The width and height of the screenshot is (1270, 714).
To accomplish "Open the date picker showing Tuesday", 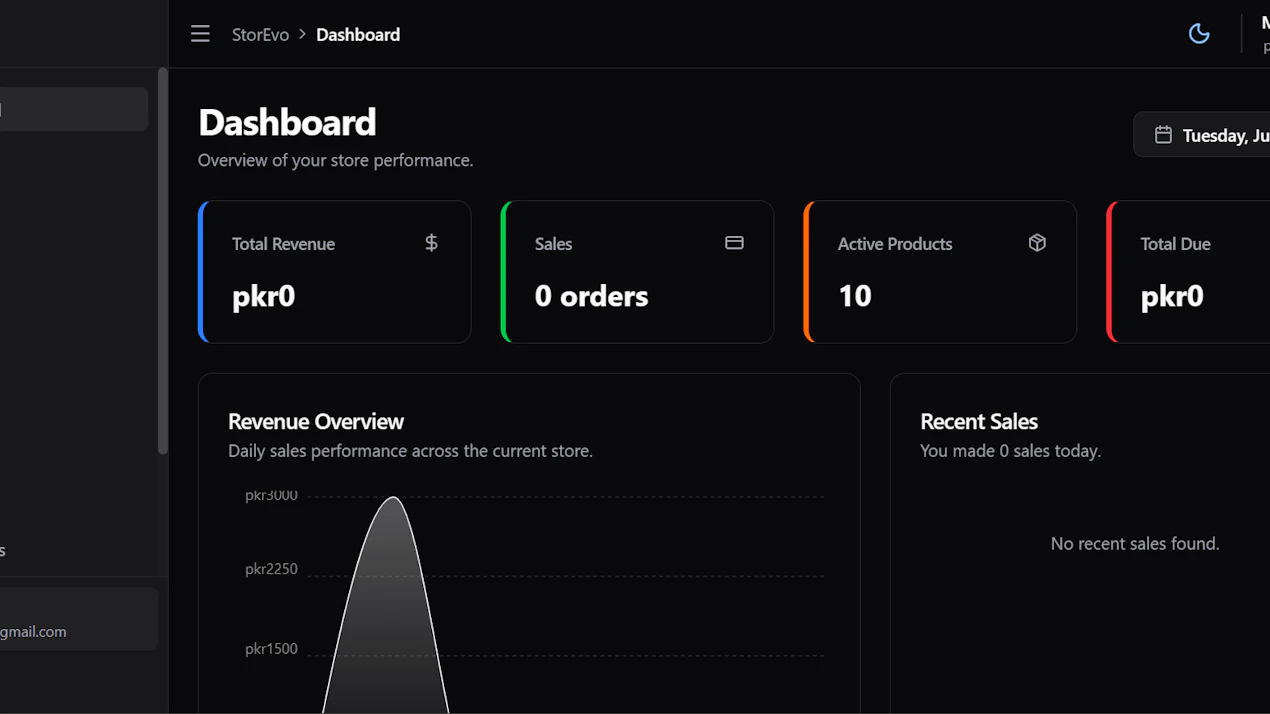I will pos(1202,135).
